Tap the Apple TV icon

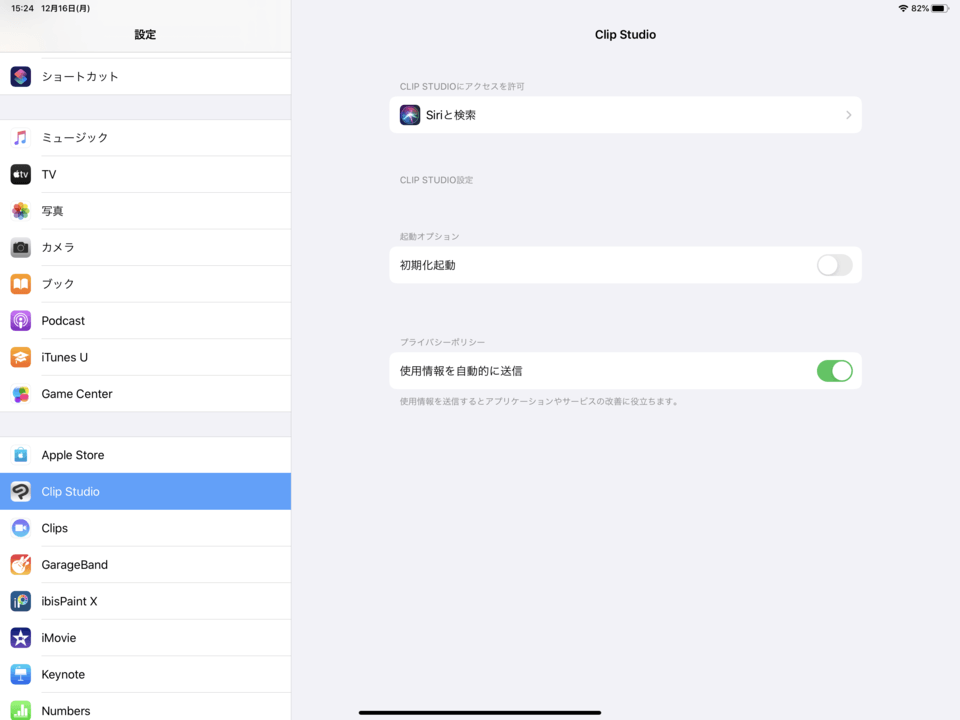point(21,174)
